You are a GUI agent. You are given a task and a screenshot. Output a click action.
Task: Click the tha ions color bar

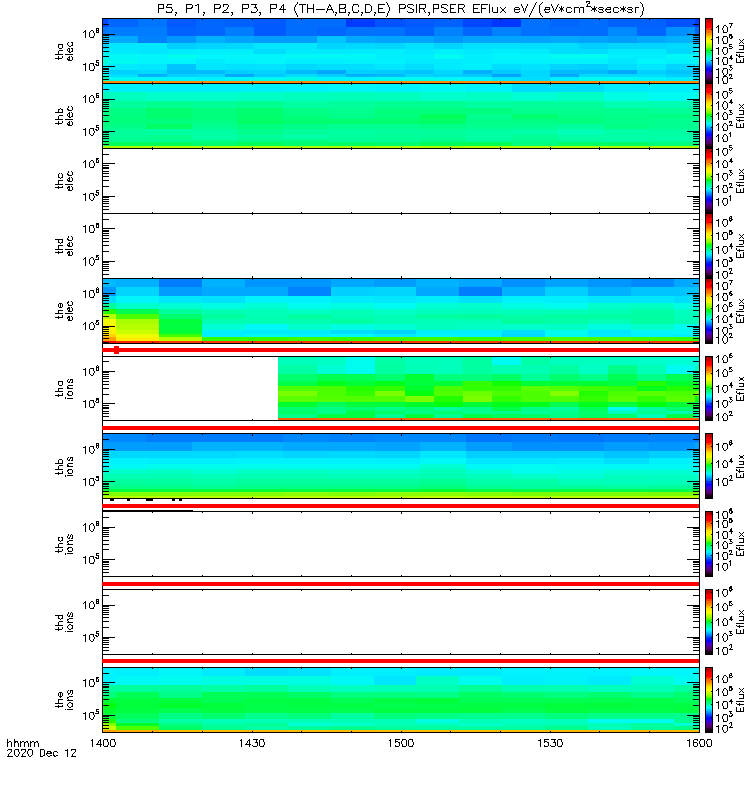tap(709, 388)
